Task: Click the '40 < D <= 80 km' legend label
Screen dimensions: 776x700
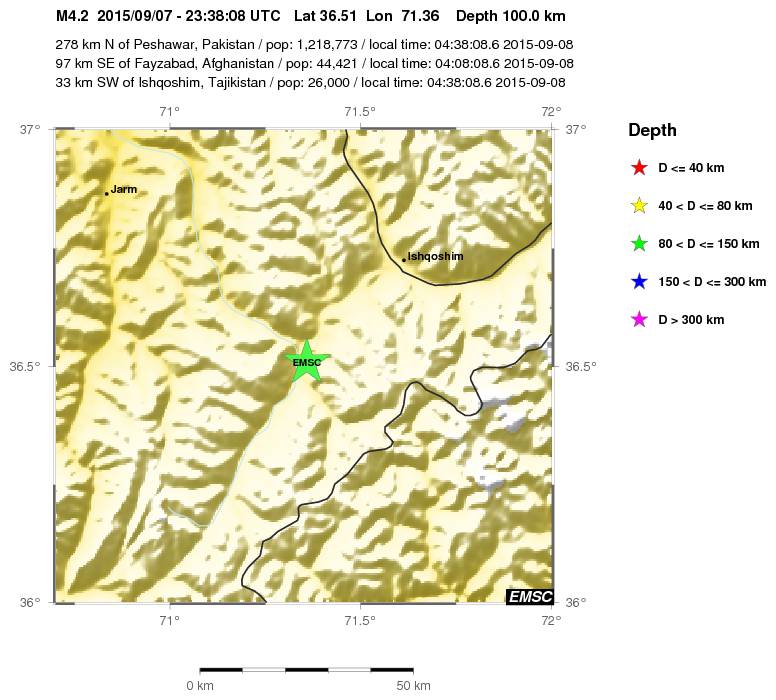Action: click(705, 206)
